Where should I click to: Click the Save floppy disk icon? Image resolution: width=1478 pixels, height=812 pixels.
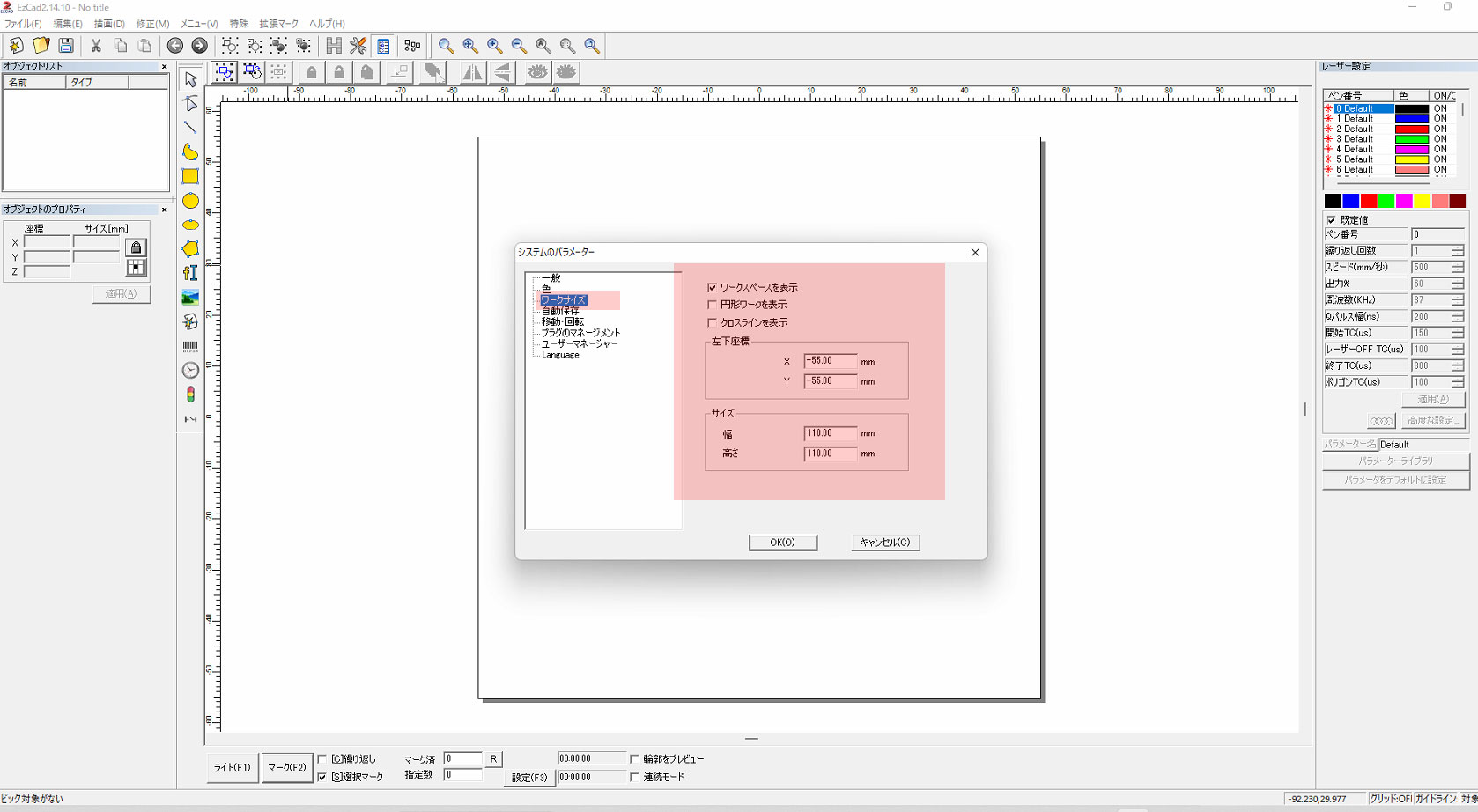(65, 46)
